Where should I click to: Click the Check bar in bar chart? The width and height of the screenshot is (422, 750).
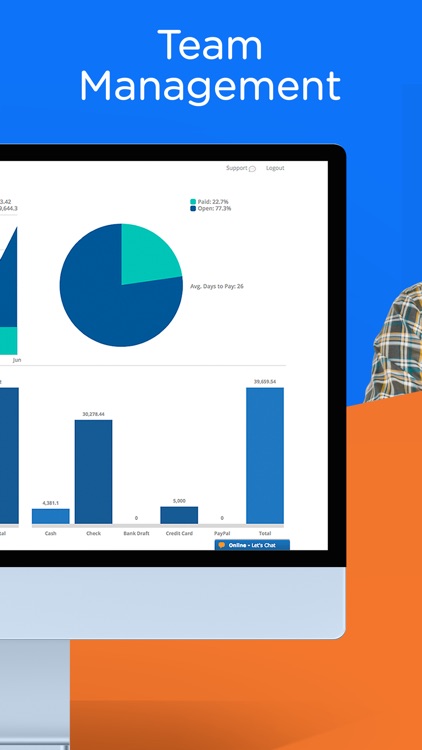93,472
